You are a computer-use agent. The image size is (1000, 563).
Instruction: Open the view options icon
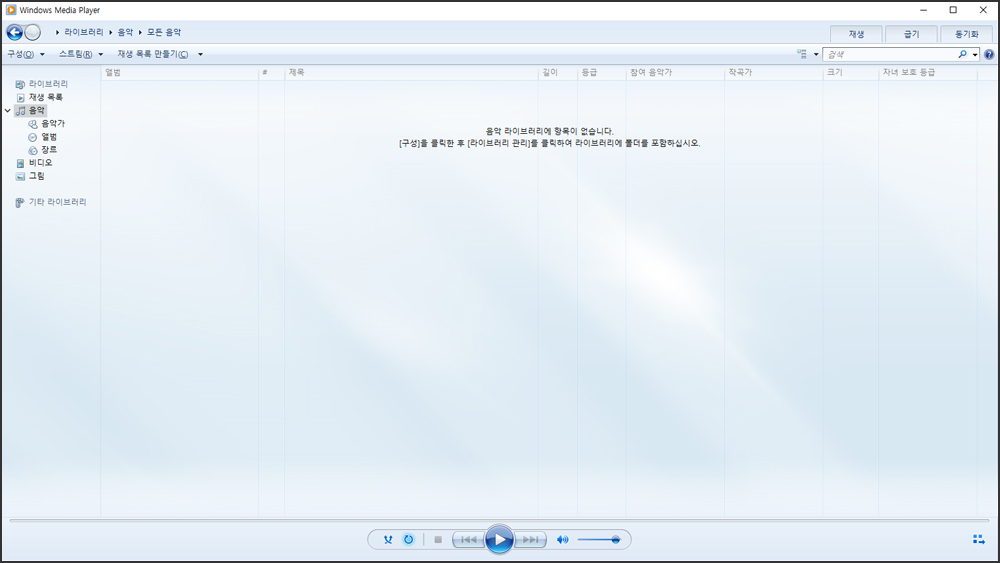tap(802, 54)
